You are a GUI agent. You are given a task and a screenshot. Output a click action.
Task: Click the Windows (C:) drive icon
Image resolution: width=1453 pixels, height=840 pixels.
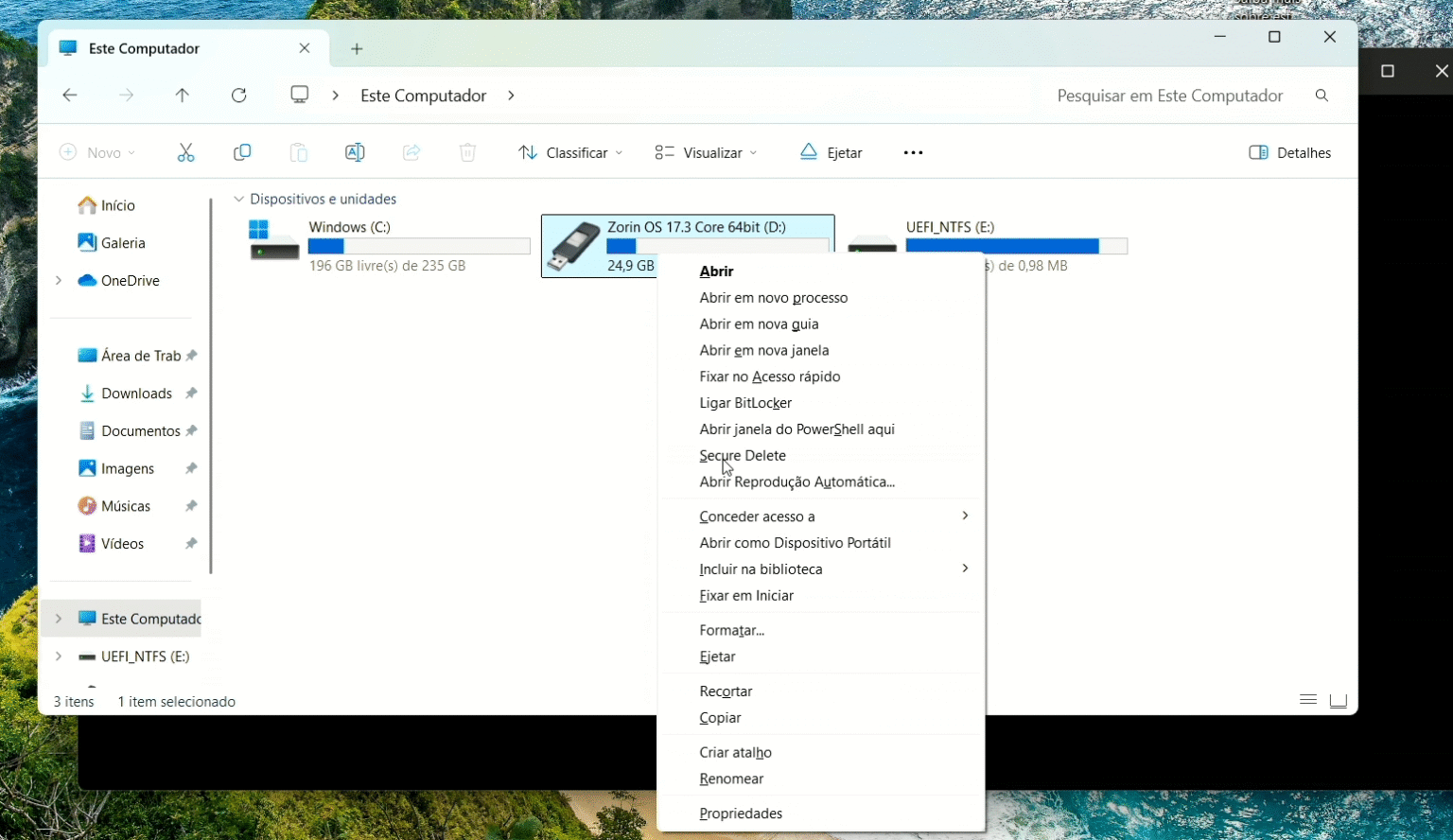273,242
